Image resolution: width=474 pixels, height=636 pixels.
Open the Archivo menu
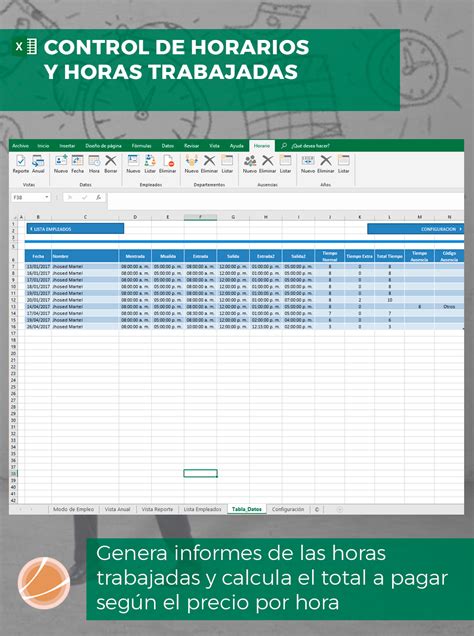coord(20,146)
